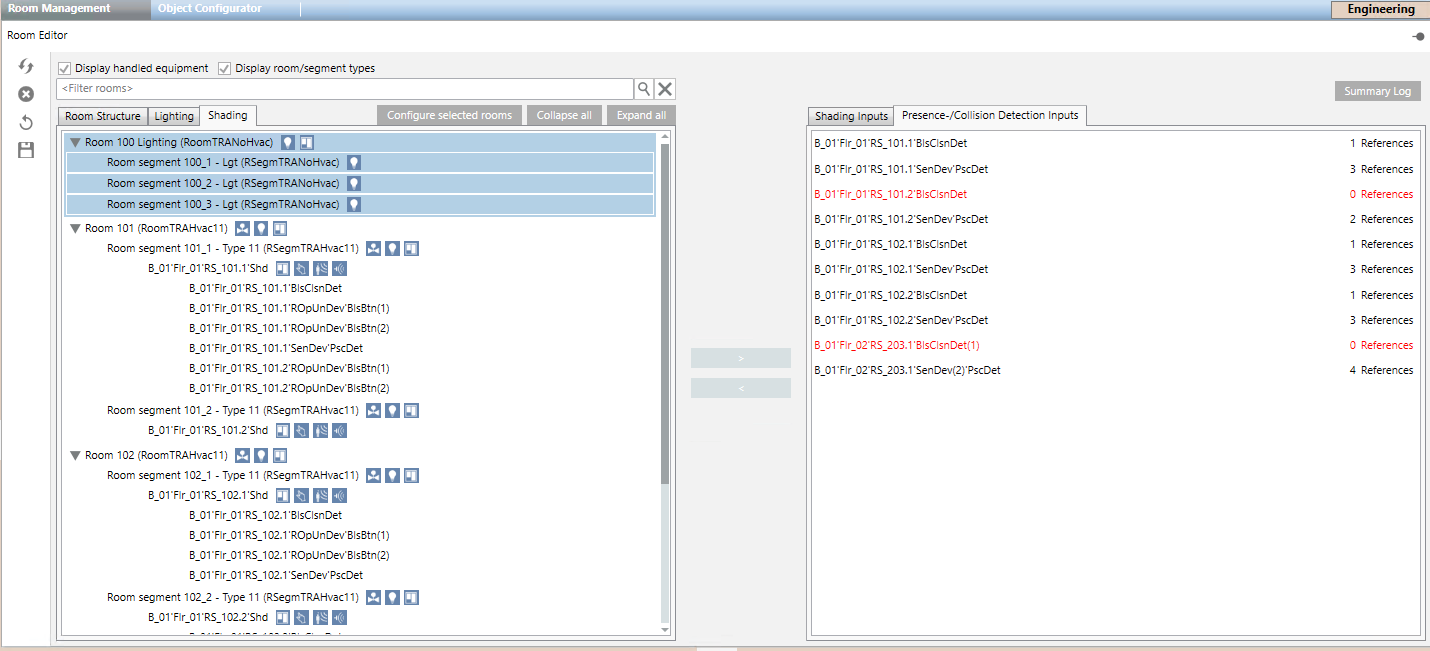Screen dimensions: 1430x651
Task: Collapse the Room 102 tree node
Action: [x=75, y=455]
